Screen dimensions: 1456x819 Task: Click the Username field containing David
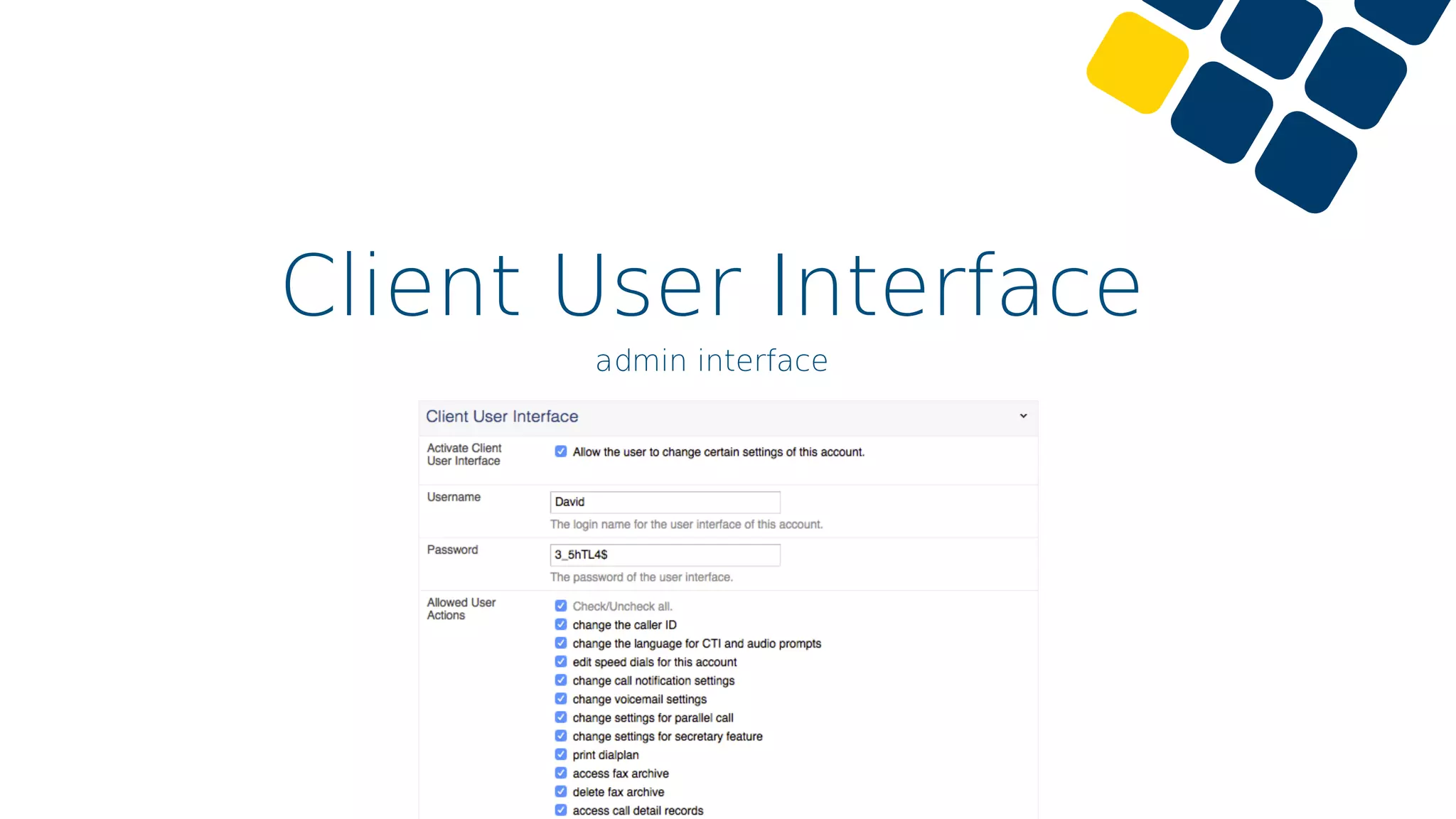pos(665,502)
